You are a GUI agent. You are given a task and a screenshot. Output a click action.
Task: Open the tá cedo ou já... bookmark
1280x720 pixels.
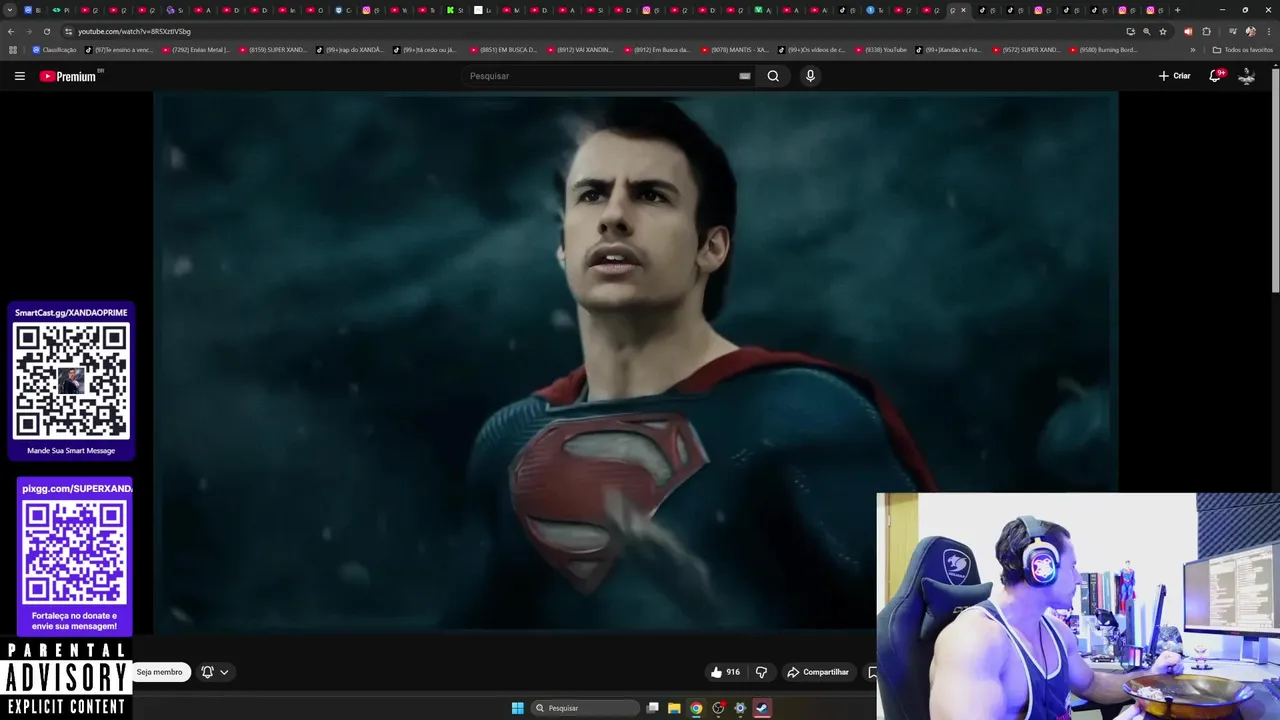tap(426, 49)
